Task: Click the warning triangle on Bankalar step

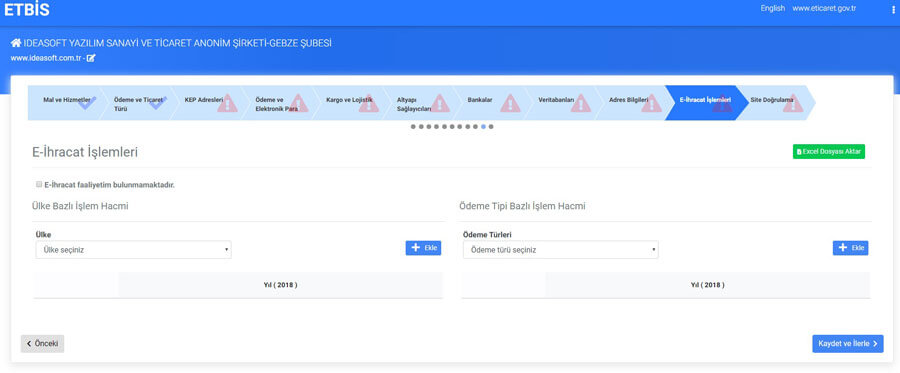Action: [x=510, y=103]
